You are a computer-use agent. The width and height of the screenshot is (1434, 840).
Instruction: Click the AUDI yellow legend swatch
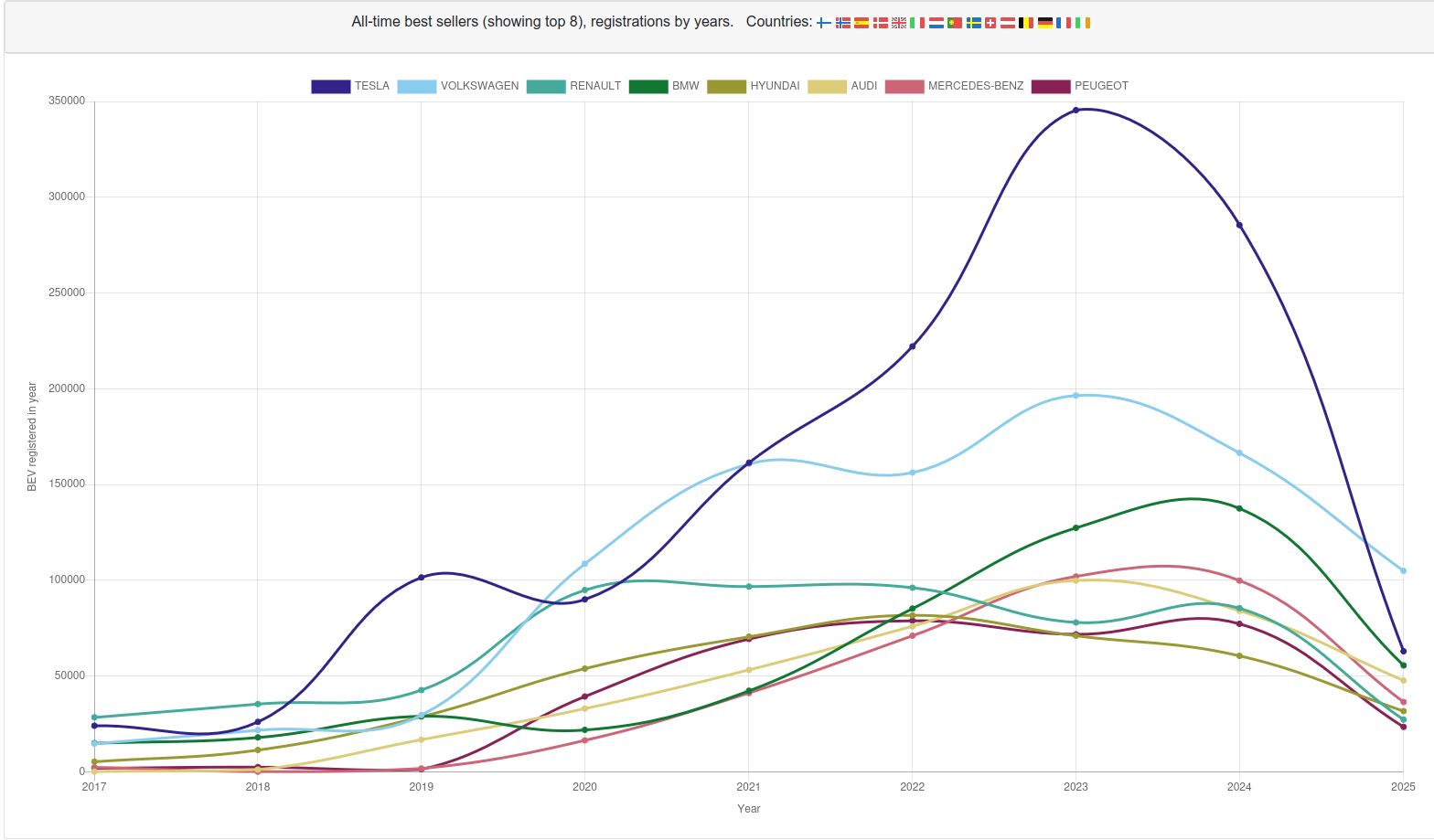pyautogui.click(x=828, y=86)
